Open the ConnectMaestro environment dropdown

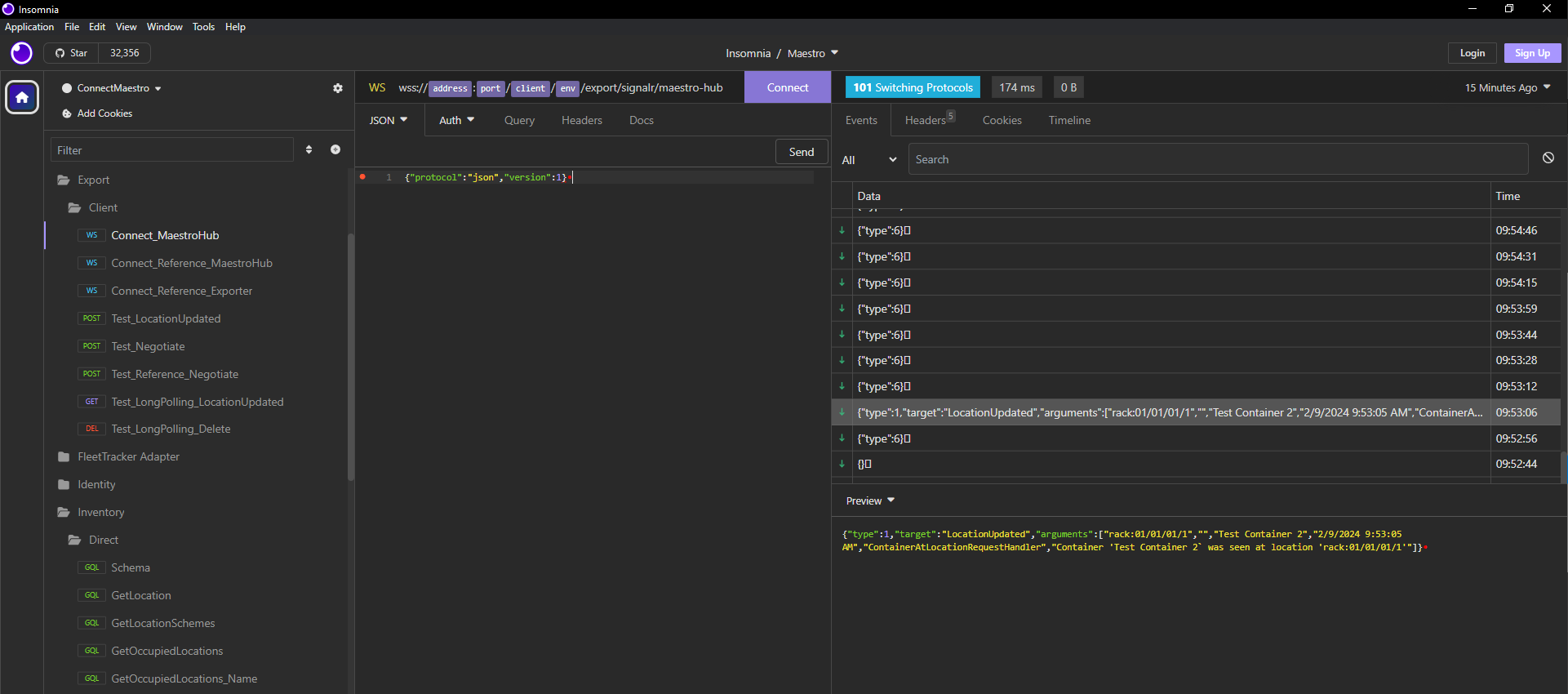(113, 88)
